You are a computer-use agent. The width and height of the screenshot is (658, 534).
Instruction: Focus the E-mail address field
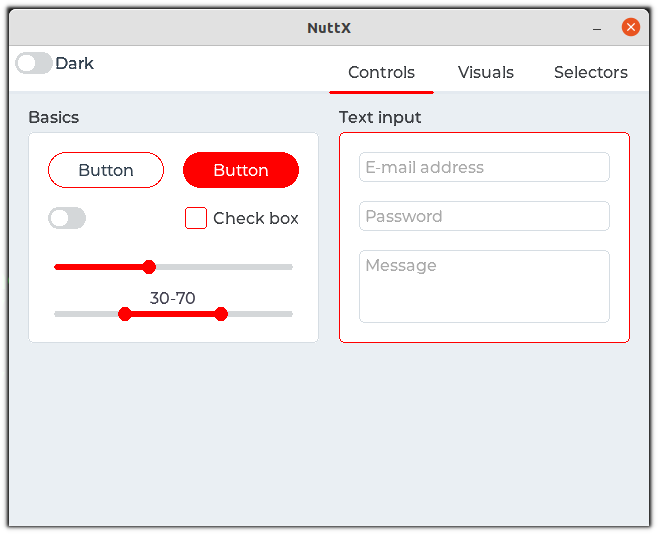coord(484,167)
